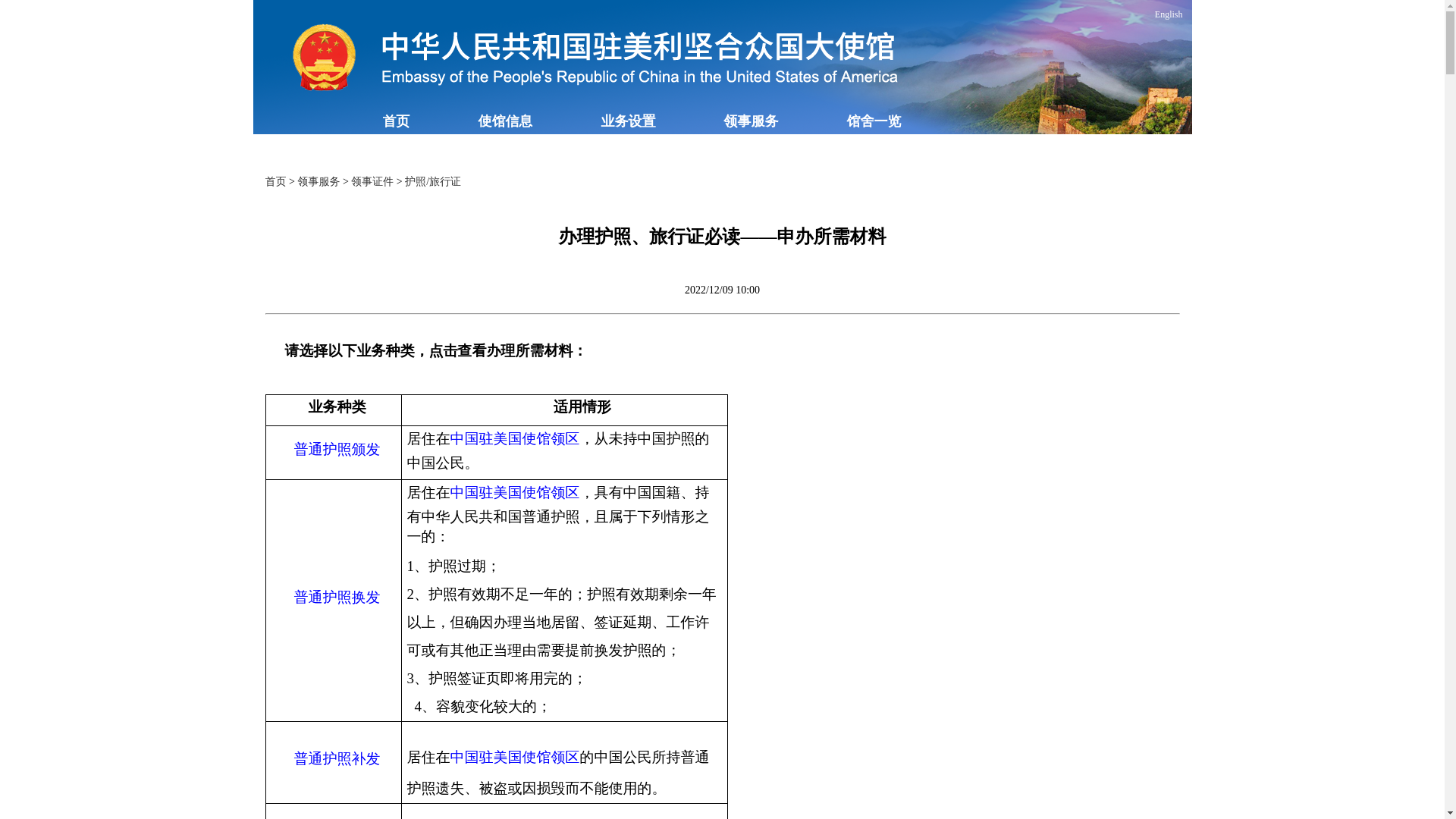The width and height of the screenshot is (1456, 819).
Task: Click the 适用情形 table header
Action: pos(582,407)
